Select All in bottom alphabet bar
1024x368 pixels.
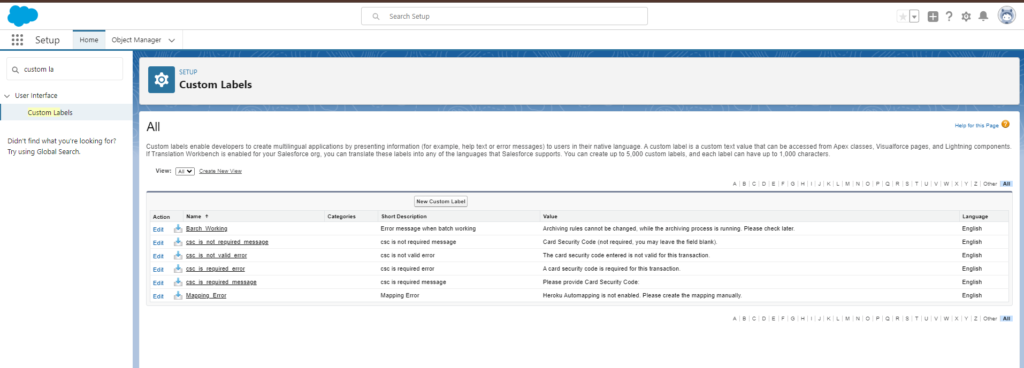tap(1006, 318)
